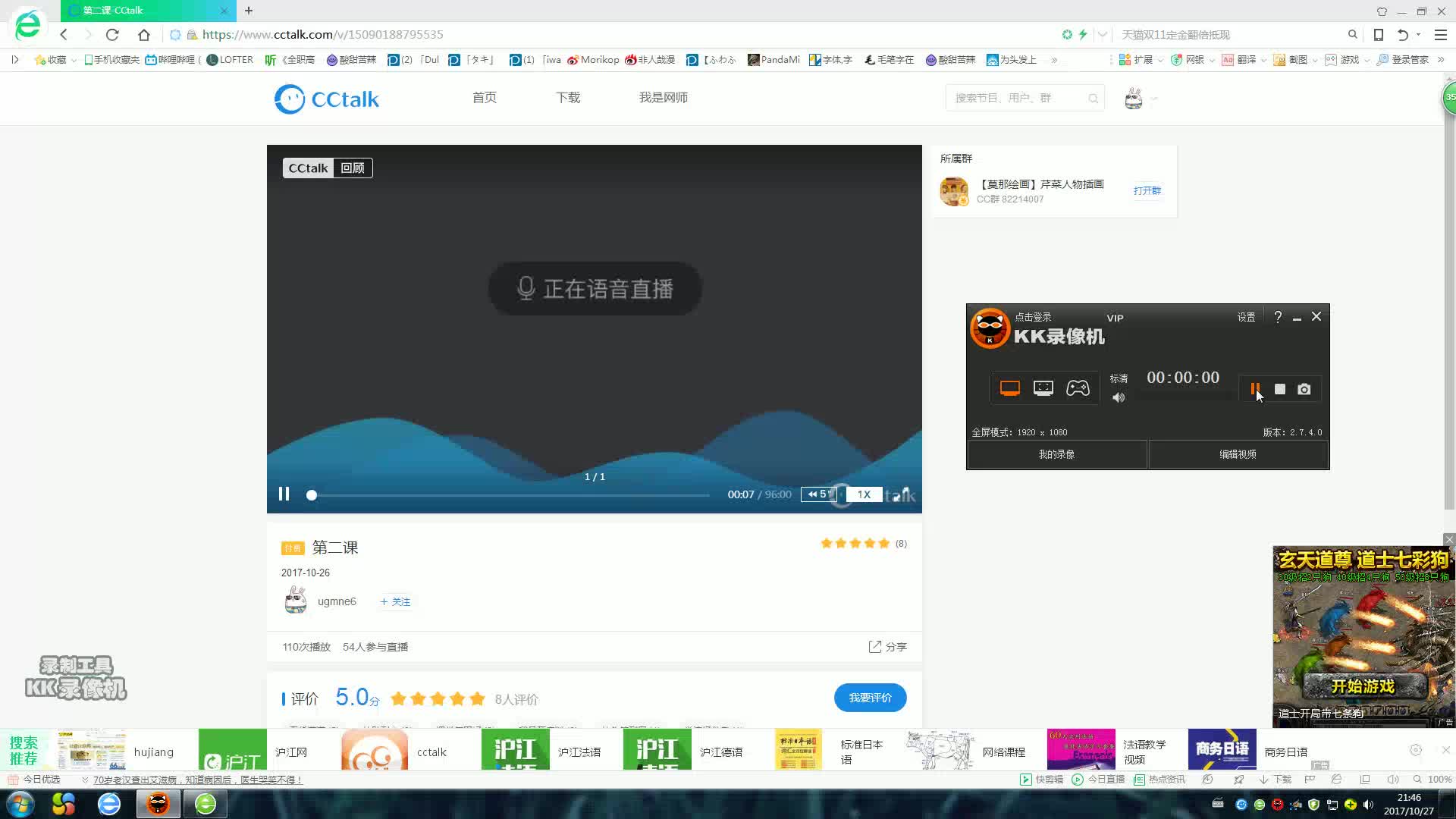Click the browser undo-close-tab icon
Viewport: 1456px width, 819px height.
(1403, 34)
